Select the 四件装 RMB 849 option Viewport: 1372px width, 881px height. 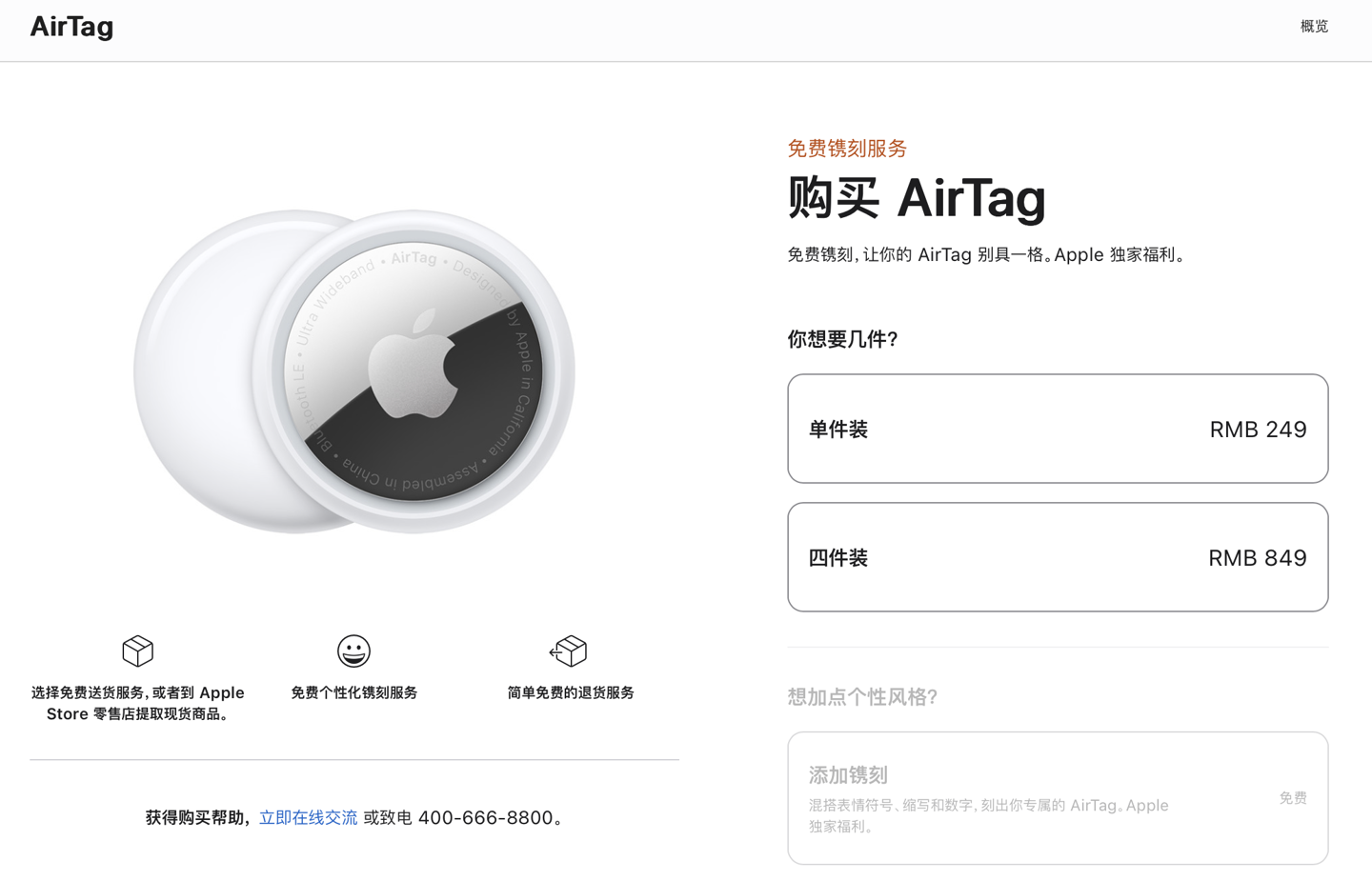click(x=1058, y=557)
